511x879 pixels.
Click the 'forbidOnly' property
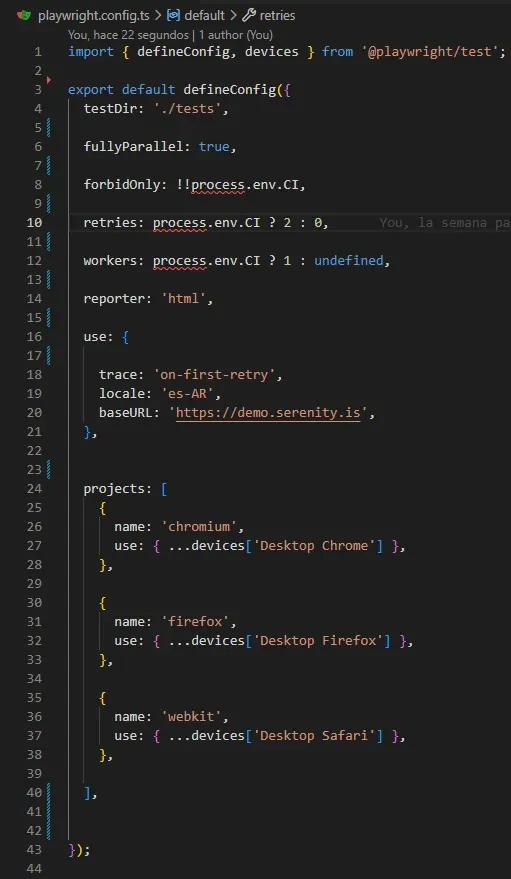pyautogui.click(x=122, y=185)
